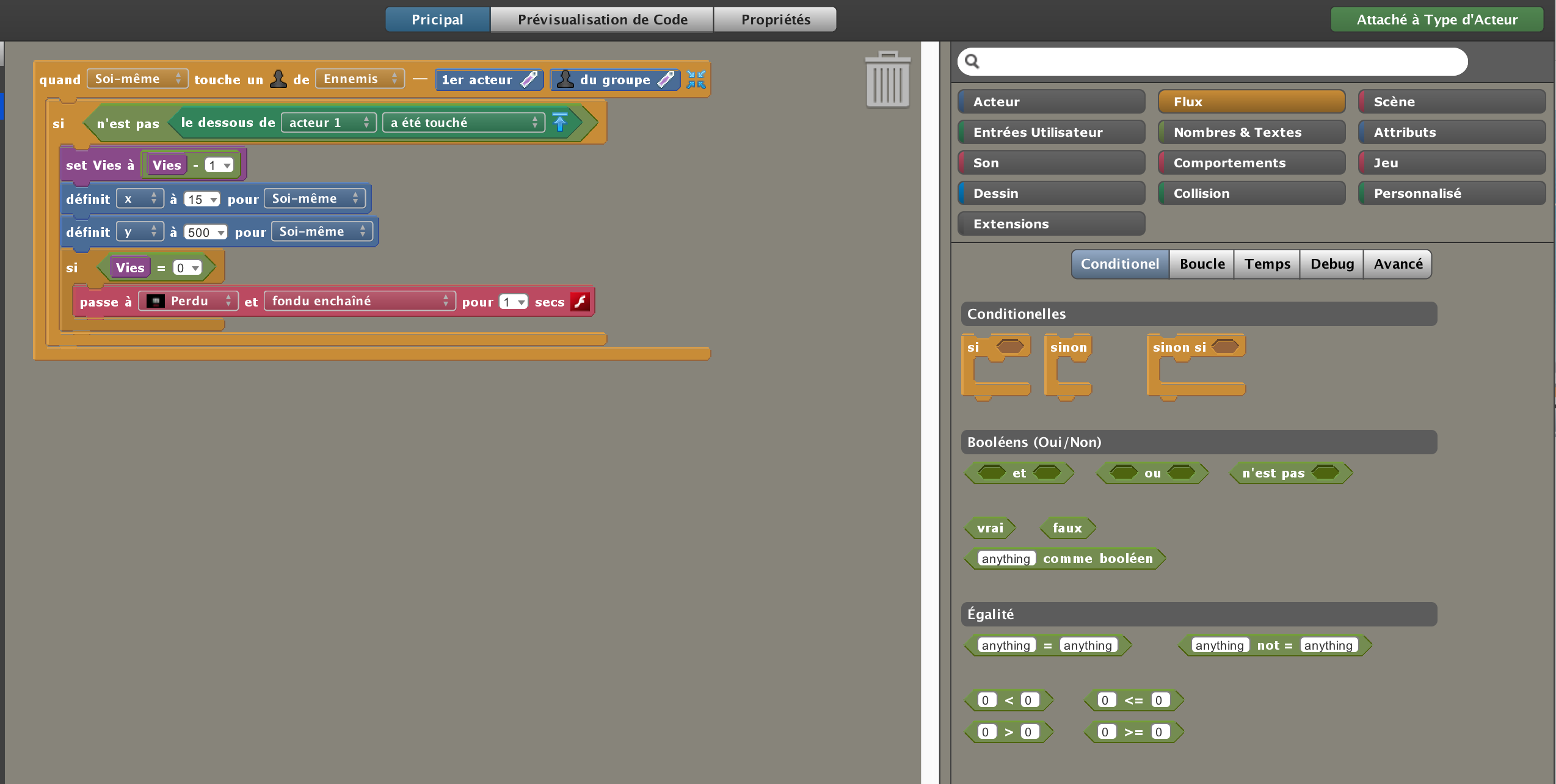Open Entrées Utilisateur category
The width and height of the screenshot is (1556, 784).
point(1052,132)
